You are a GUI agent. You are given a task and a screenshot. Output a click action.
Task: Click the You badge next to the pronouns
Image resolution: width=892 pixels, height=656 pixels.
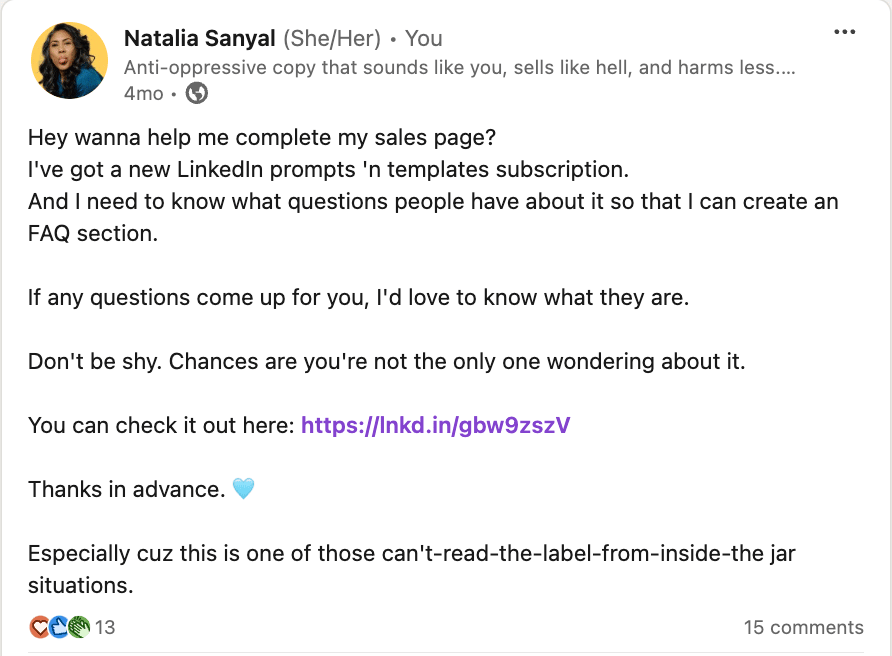point(423,38)
